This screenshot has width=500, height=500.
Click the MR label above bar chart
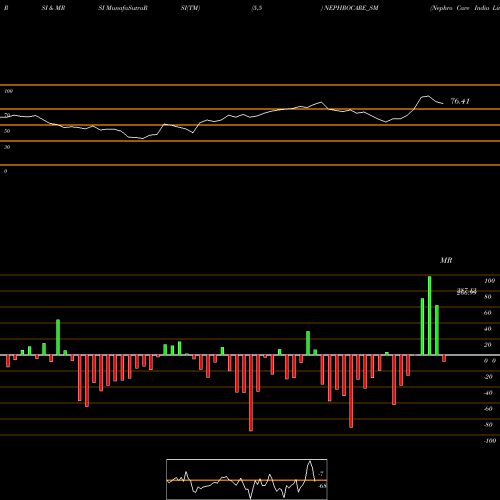[x=446, y=260]
